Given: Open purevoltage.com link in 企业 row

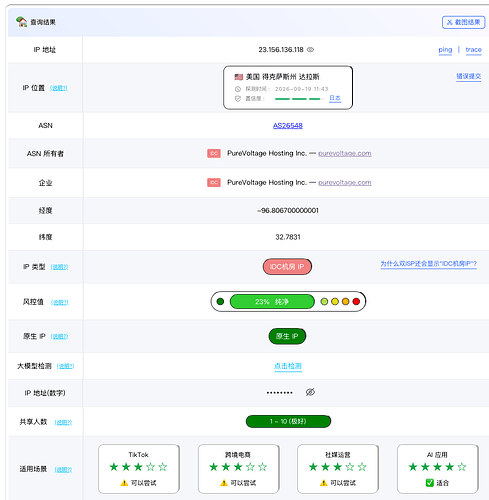Looking at the screenshot, I should click(345, 182).
